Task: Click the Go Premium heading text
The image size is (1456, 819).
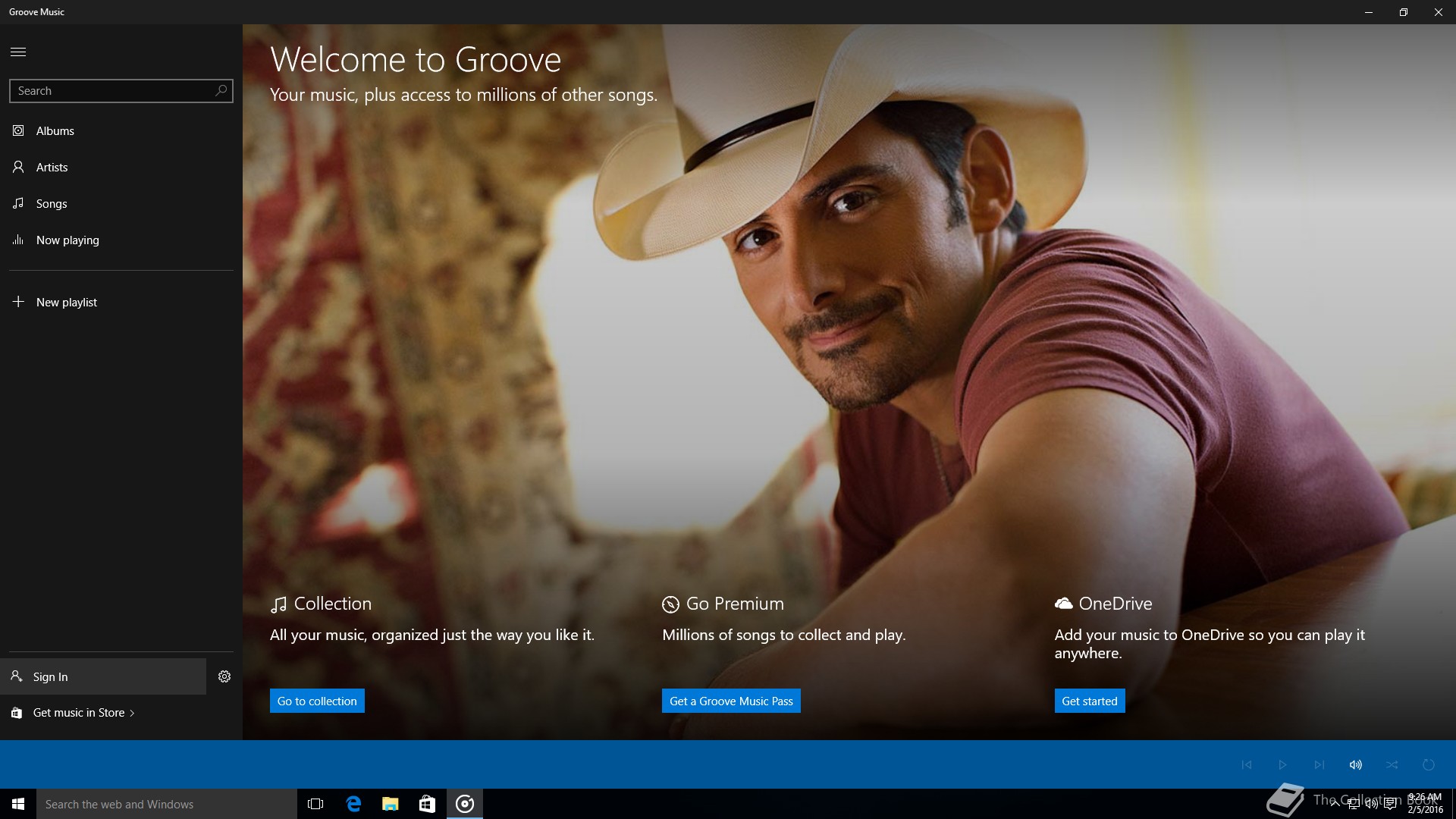Action: 735,604
